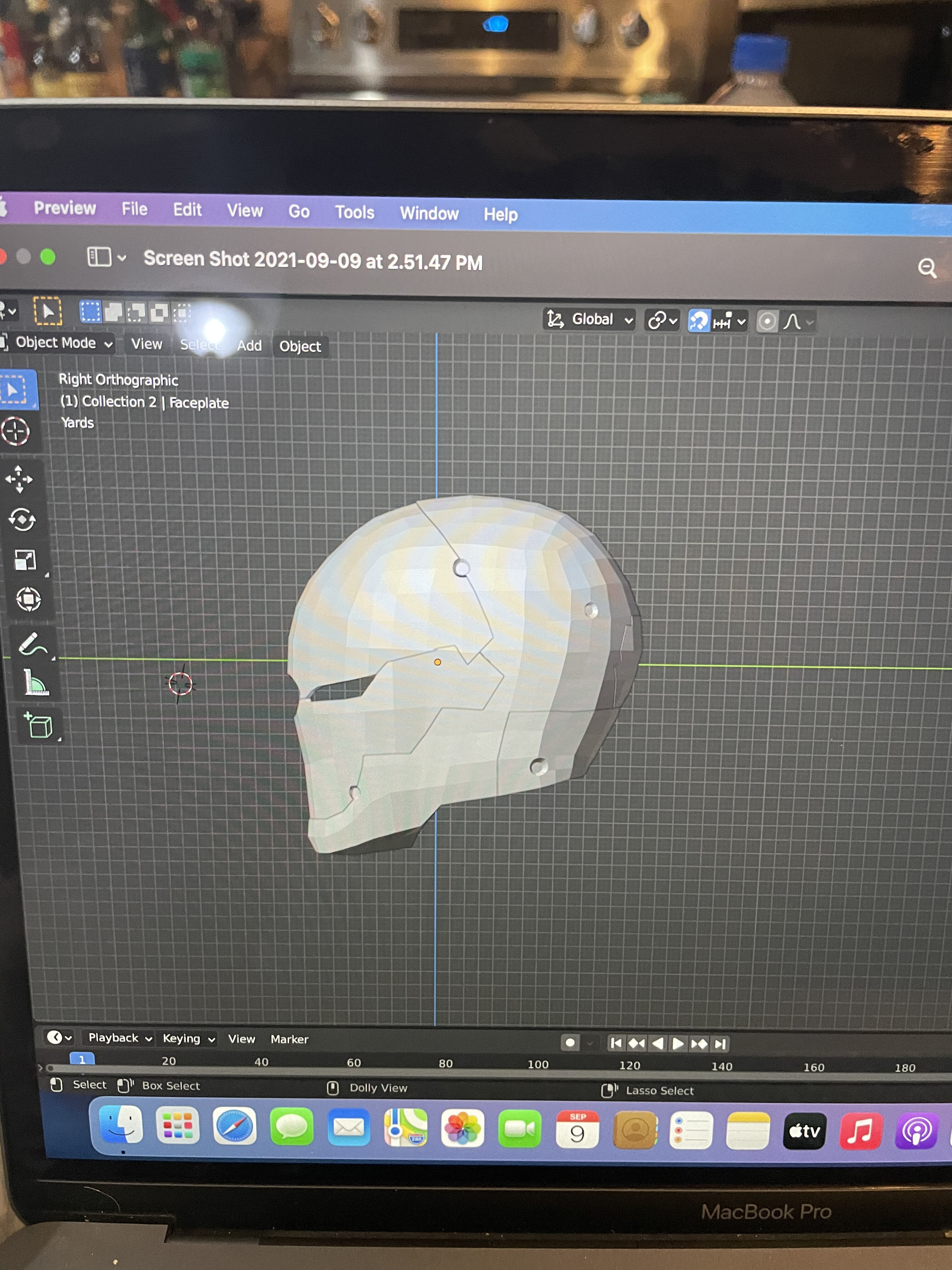
Task: Open the File menu in menu bar
Action: 134,209
